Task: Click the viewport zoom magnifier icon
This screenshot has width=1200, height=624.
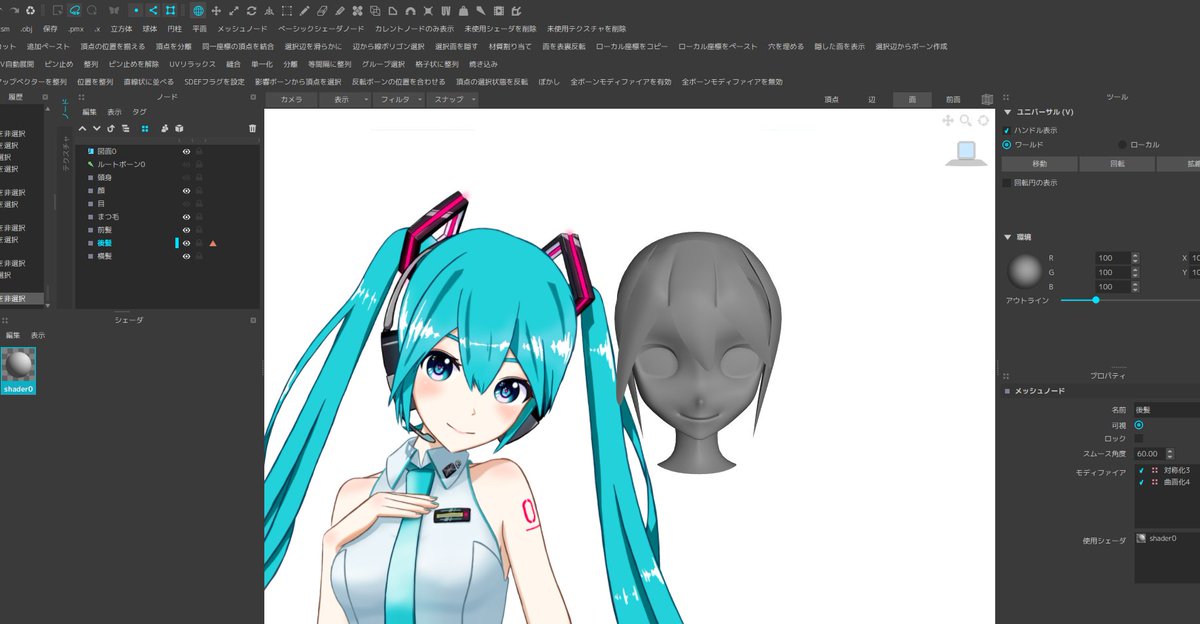Action: 965,120
